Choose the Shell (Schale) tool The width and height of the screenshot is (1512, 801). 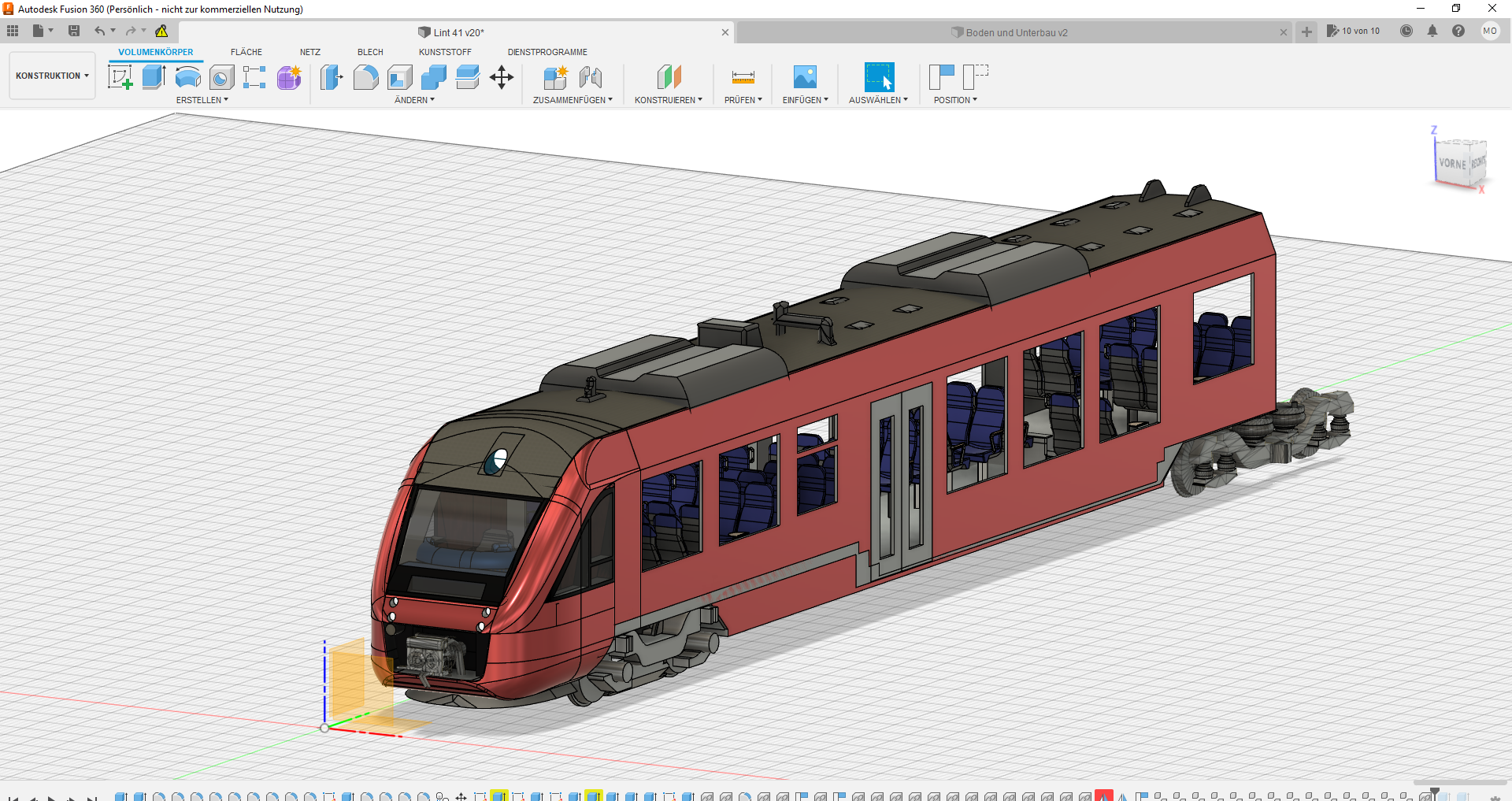[x=400, y=77]
